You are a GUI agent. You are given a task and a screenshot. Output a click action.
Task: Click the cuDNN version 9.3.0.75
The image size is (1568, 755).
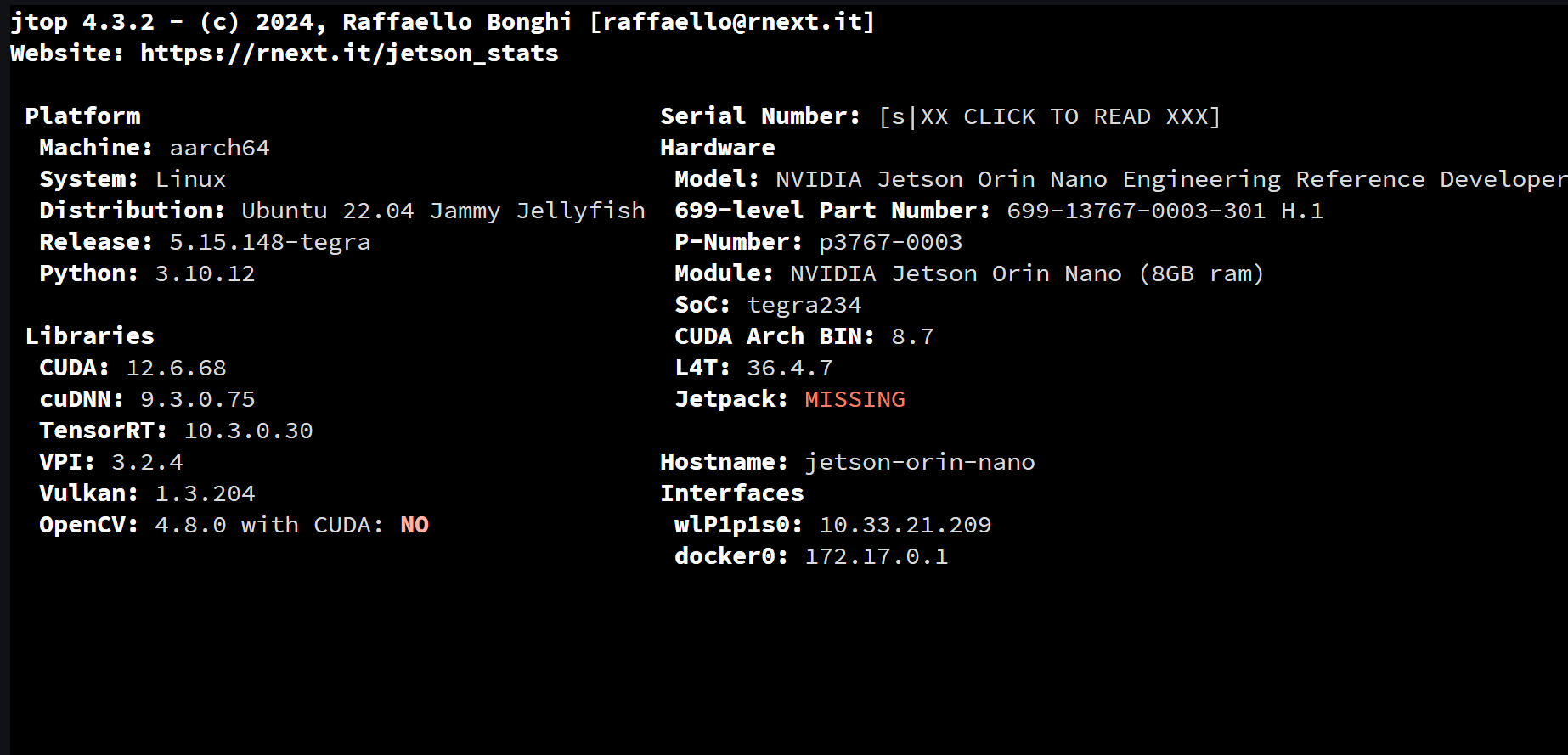click(x=197, y=399)
